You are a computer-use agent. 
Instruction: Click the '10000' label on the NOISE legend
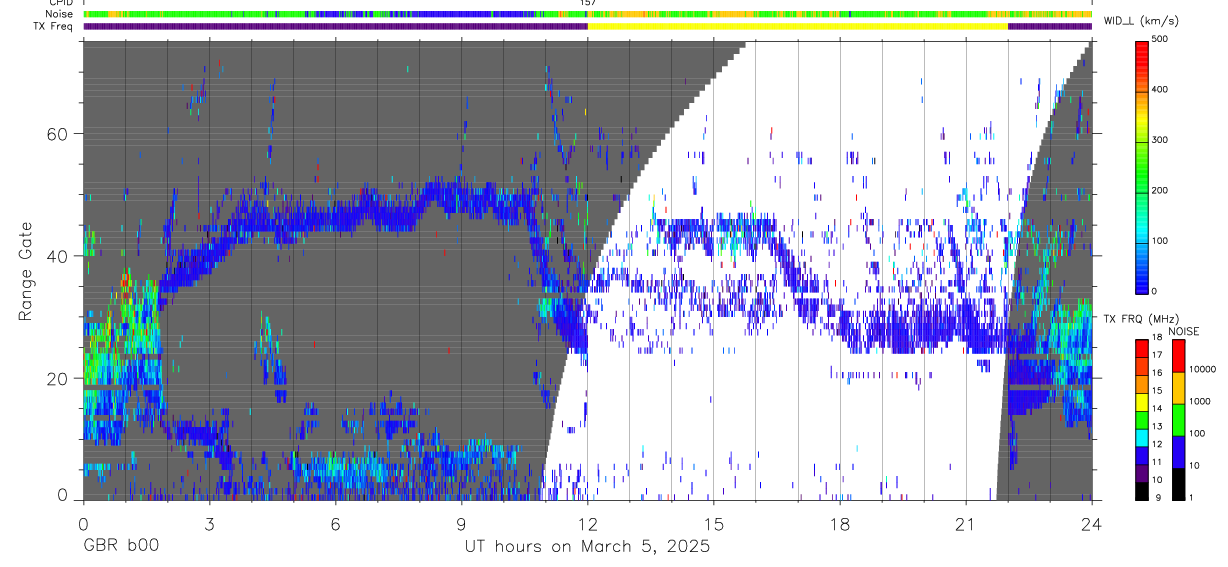pyautogui.click(x=1204, y=368)
